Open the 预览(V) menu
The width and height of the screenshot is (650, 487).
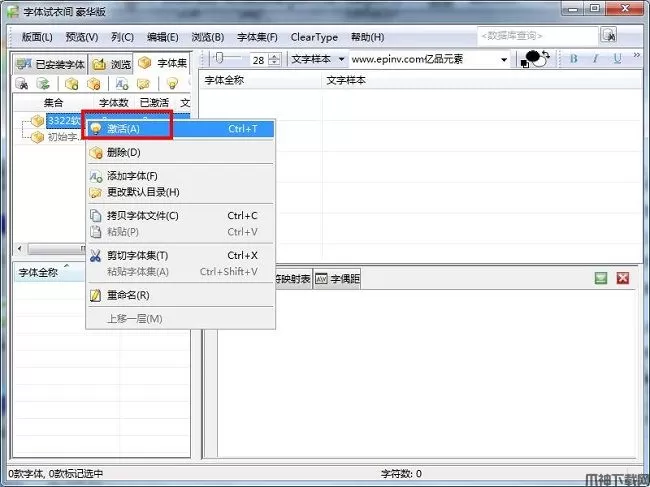(x=82, y=37)
